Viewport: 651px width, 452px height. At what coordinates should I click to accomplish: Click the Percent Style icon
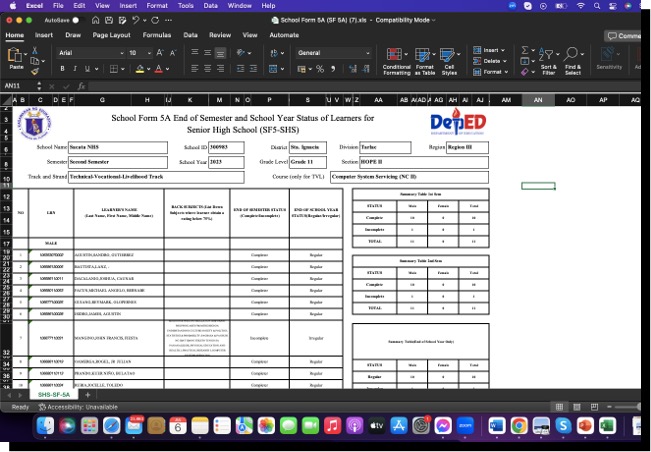(x=320, y=69)
